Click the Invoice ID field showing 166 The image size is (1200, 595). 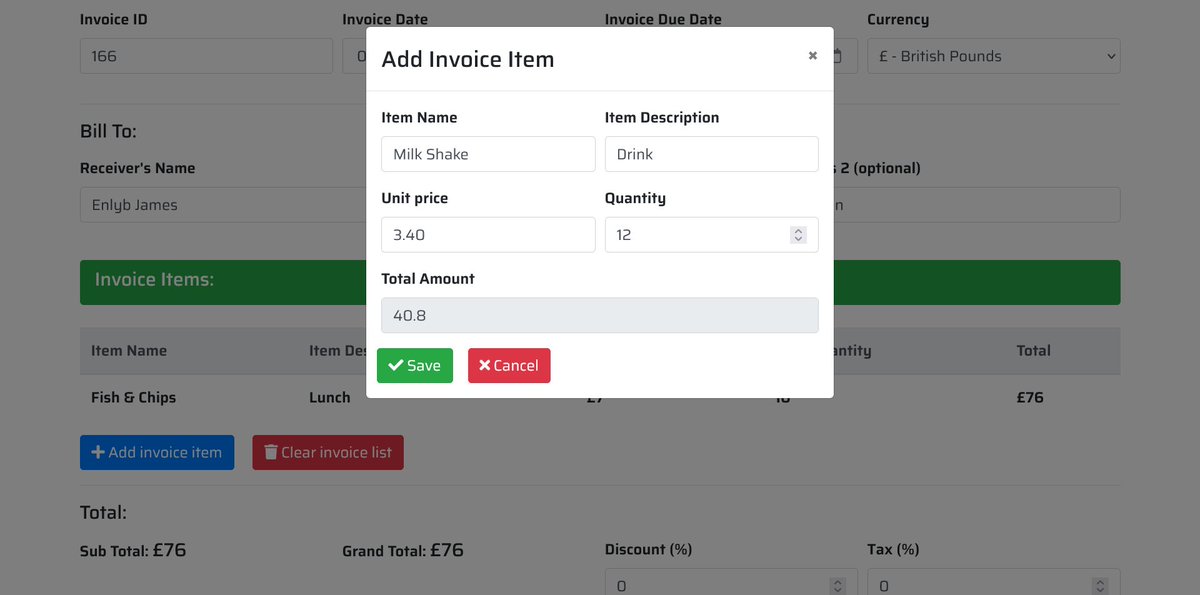pyautogui.click(x=206, y=56)
